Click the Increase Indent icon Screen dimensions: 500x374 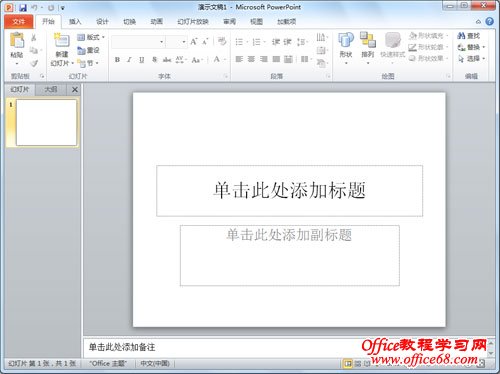[287, 42]
